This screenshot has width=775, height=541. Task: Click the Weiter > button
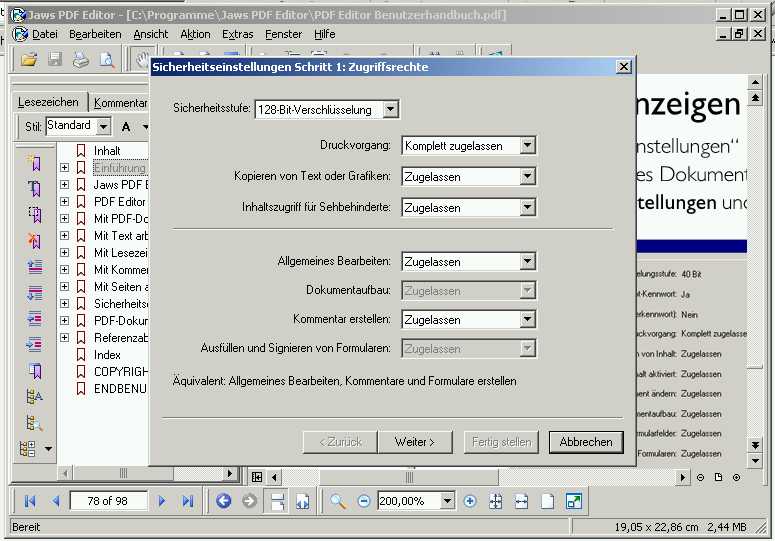point(415,442)
